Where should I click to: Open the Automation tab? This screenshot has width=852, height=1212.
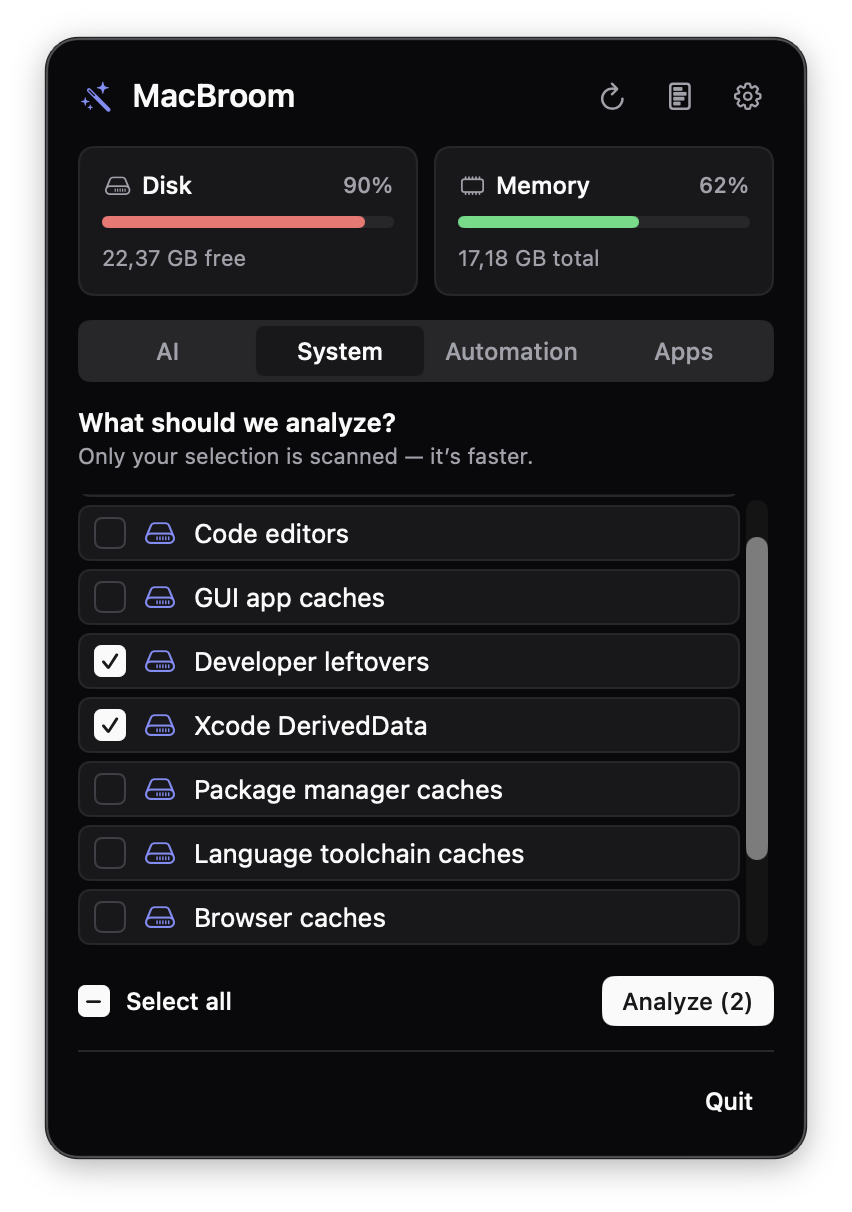tap(512, 352)
